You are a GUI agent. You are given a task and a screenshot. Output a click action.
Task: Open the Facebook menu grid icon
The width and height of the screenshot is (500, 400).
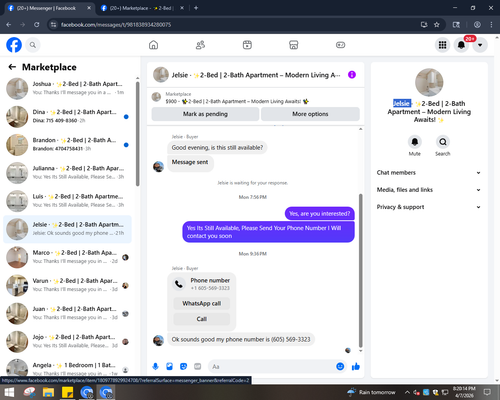point(442,45)
